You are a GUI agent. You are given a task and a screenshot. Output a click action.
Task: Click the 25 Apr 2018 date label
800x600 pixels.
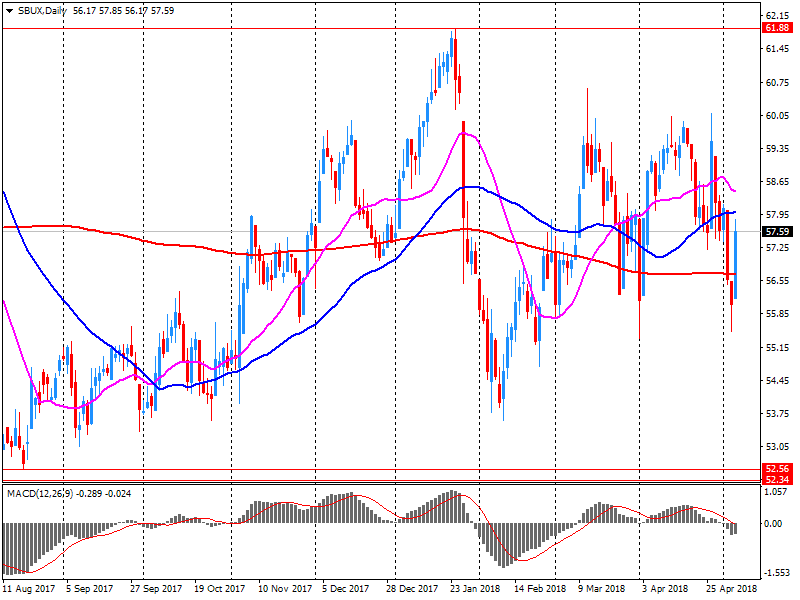(x=731, y=589)
